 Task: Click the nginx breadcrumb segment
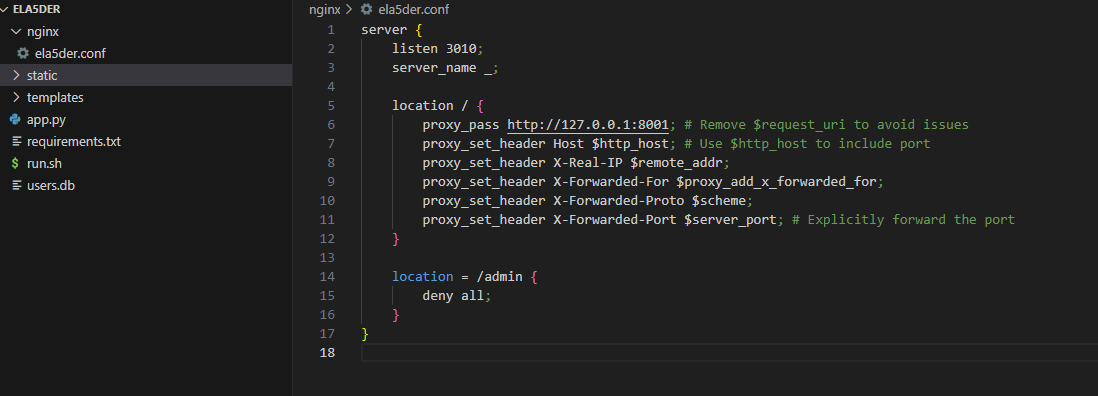point(325,10)
